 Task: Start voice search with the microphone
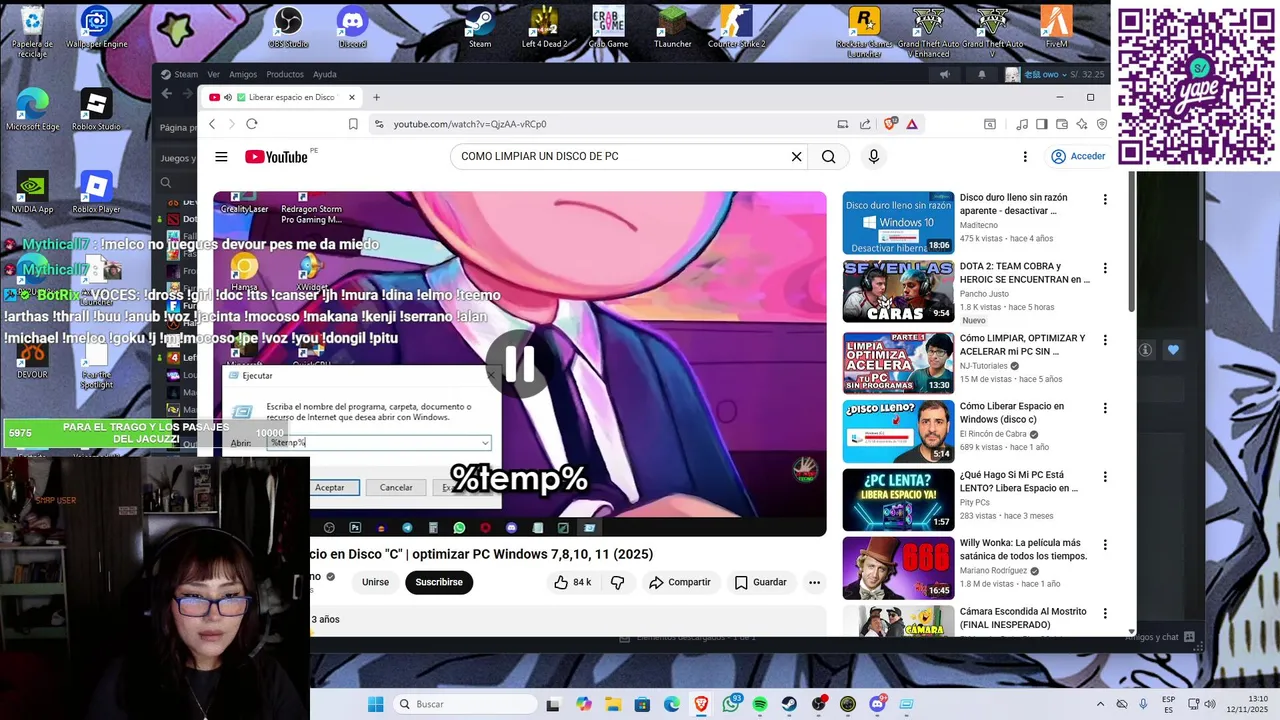tap(874, 157)
